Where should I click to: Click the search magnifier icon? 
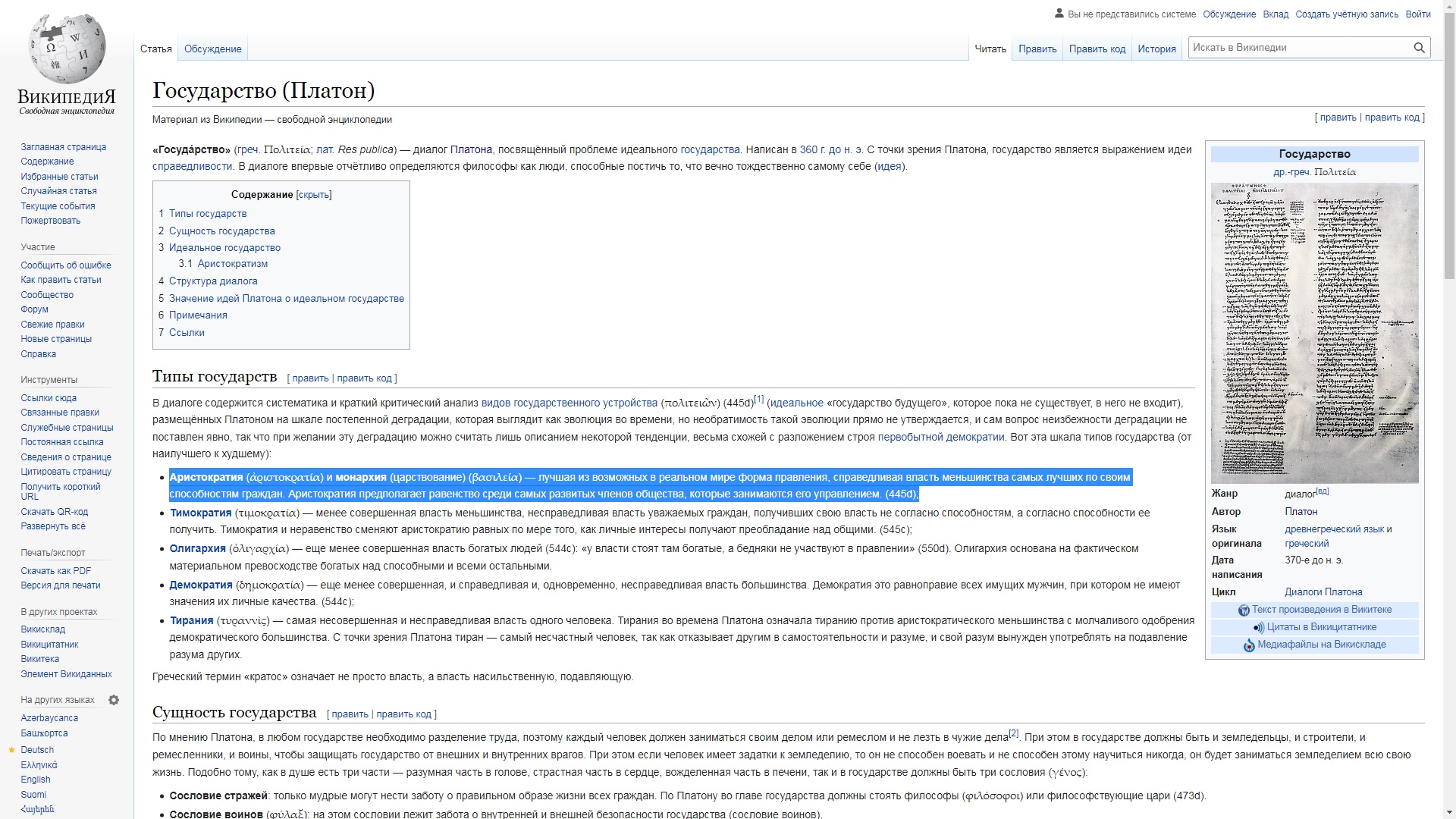pos(1419,48)
